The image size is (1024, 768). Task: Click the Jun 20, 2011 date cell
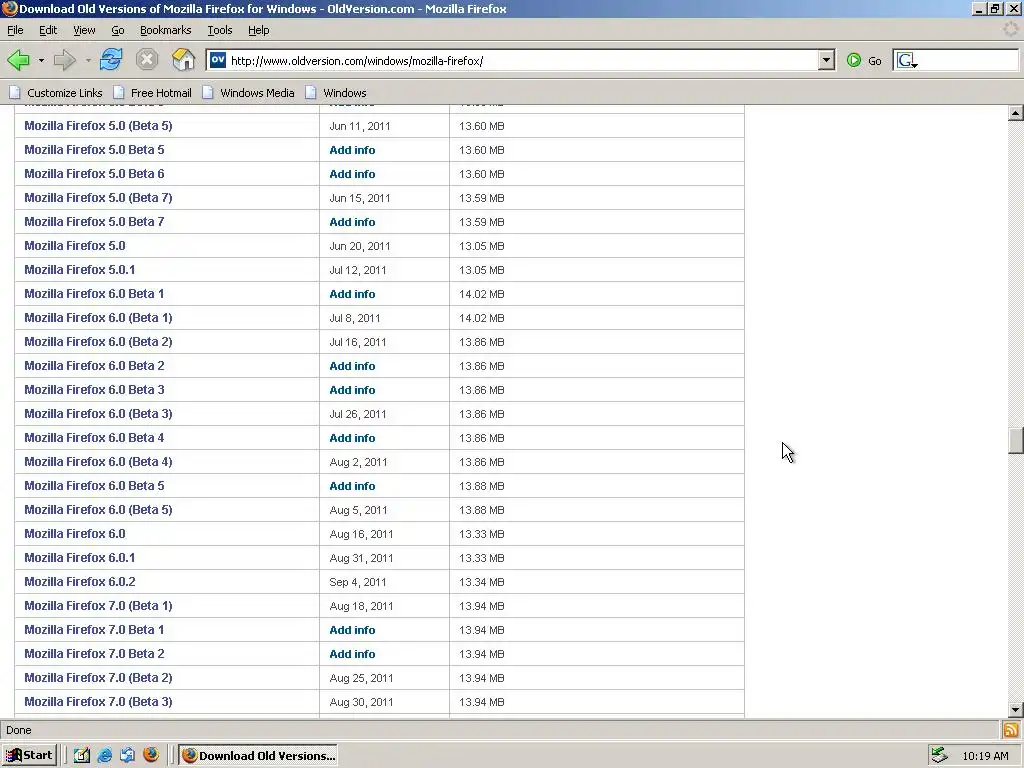(x=360, y=246)
